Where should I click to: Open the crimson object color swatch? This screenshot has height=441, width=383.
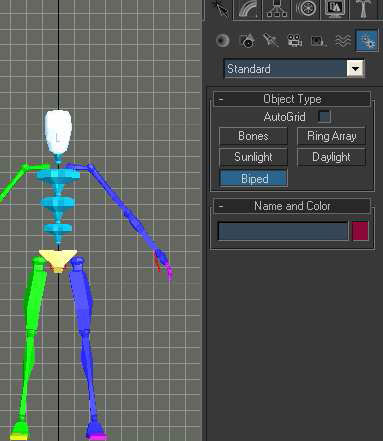pos(360,231)
